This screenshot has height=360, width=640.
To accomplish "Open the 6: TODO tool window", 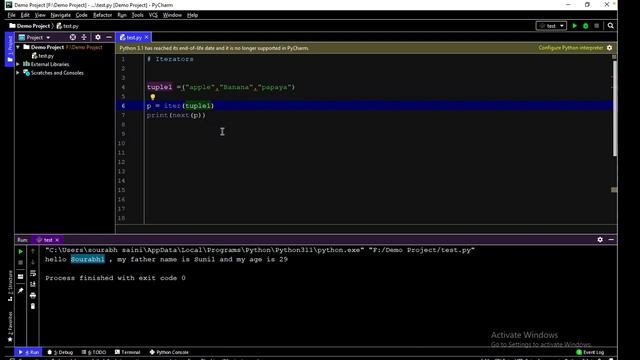I will (x=94, y=352).
